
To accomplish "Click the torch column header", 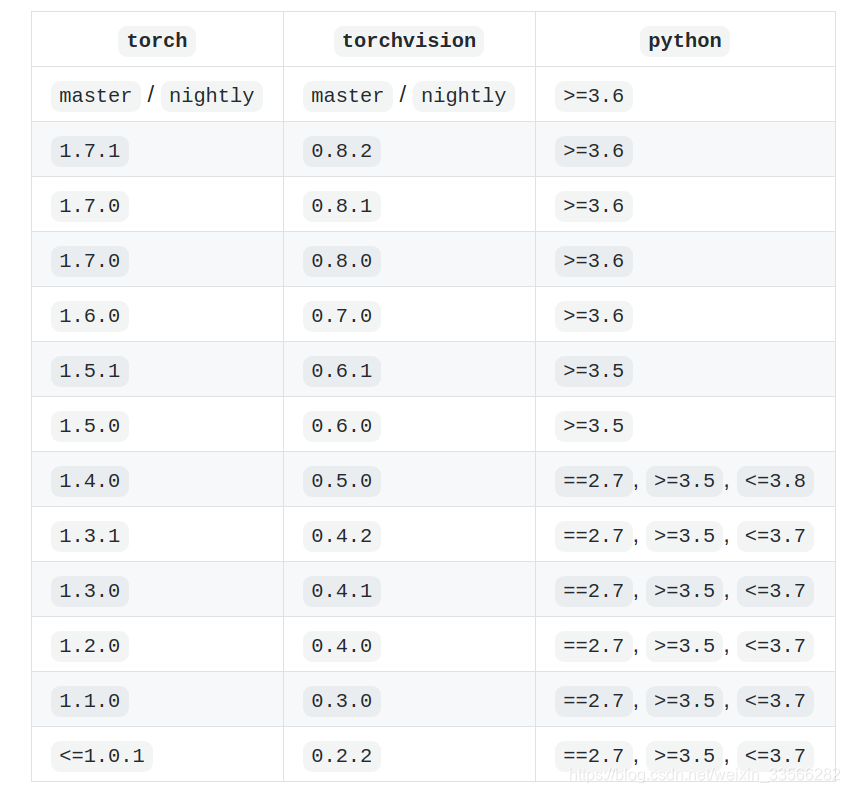I will click(157, 41).
